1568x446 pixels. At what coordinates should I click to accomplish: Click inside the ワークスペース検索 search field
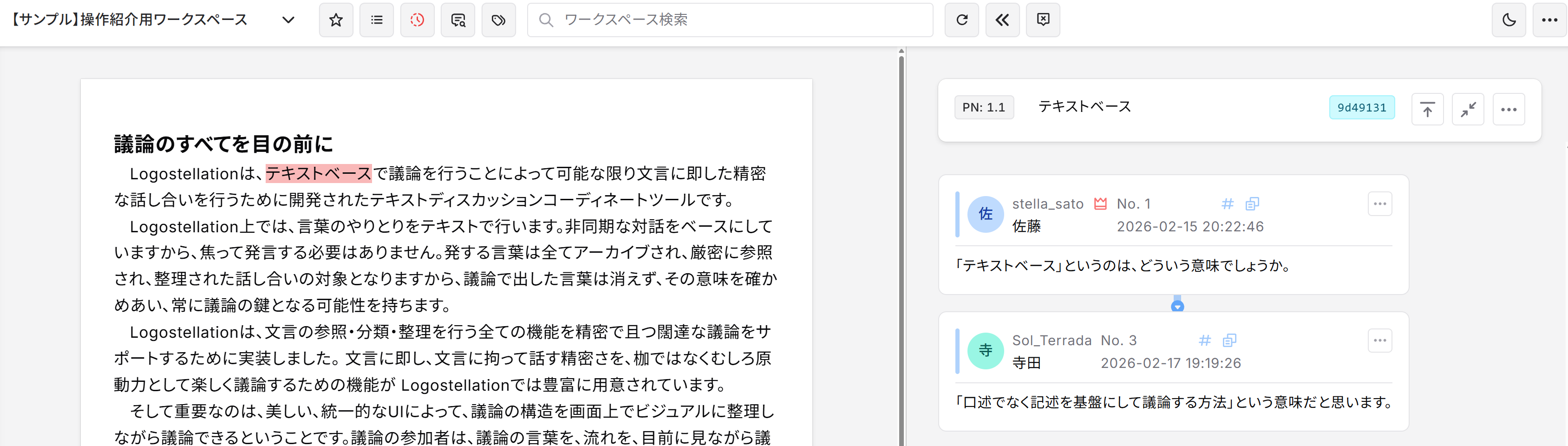click(731, 20)
